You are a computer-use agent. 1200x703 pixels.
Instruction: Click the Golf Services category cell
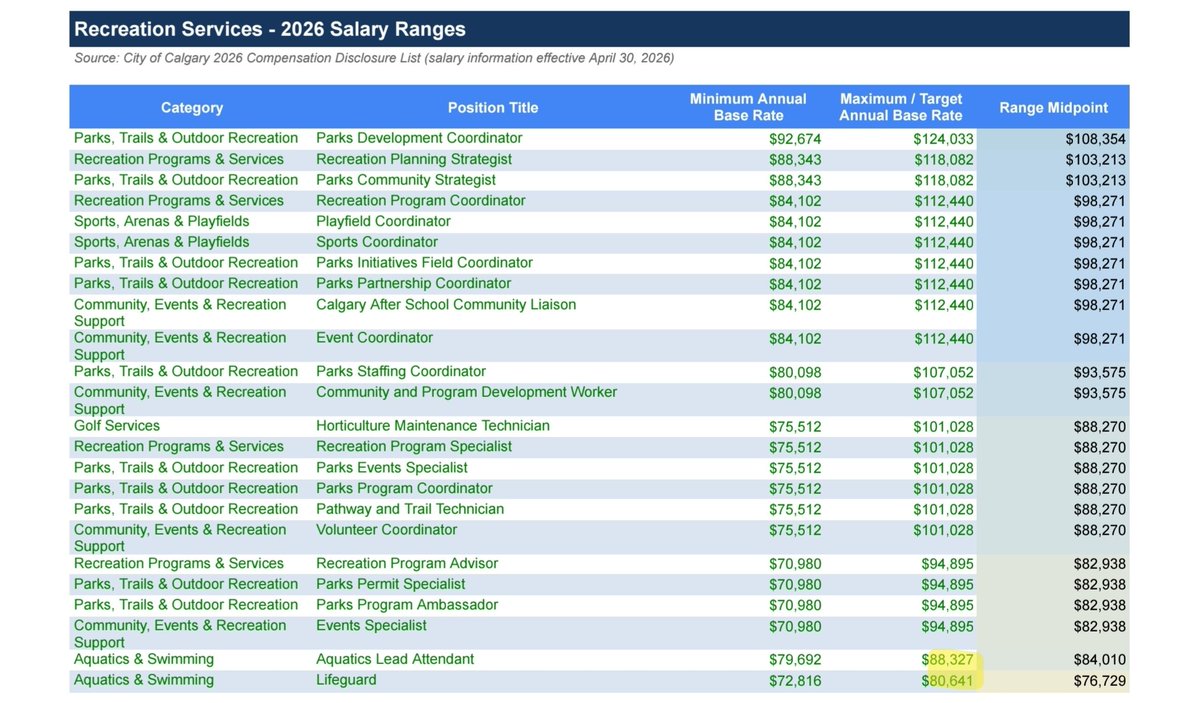[x=116, y=426]
